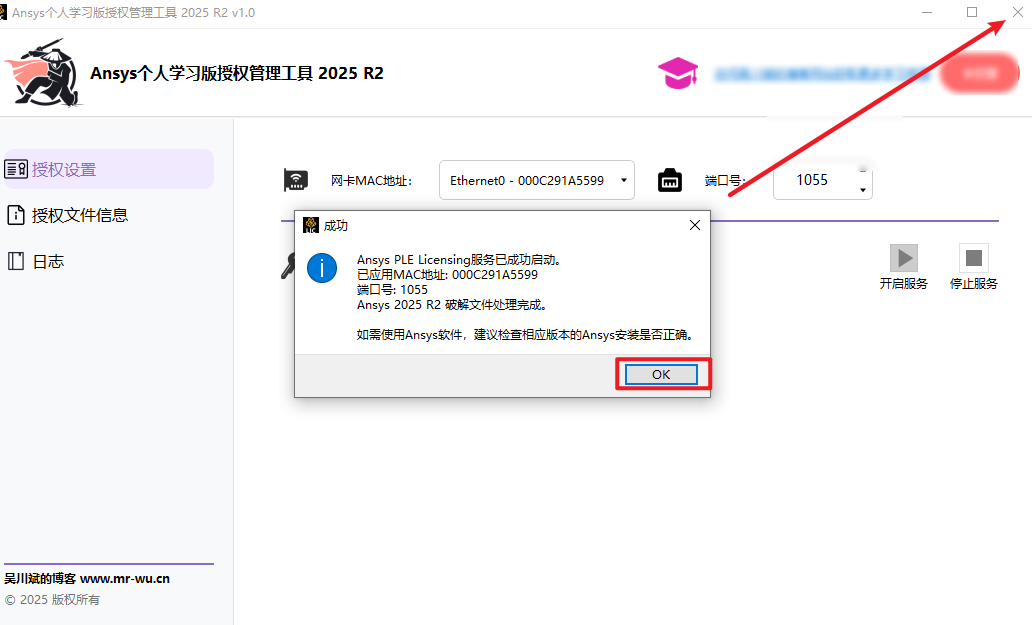
Task: Click the ninja logo in the header
Action: coord(43,72)
